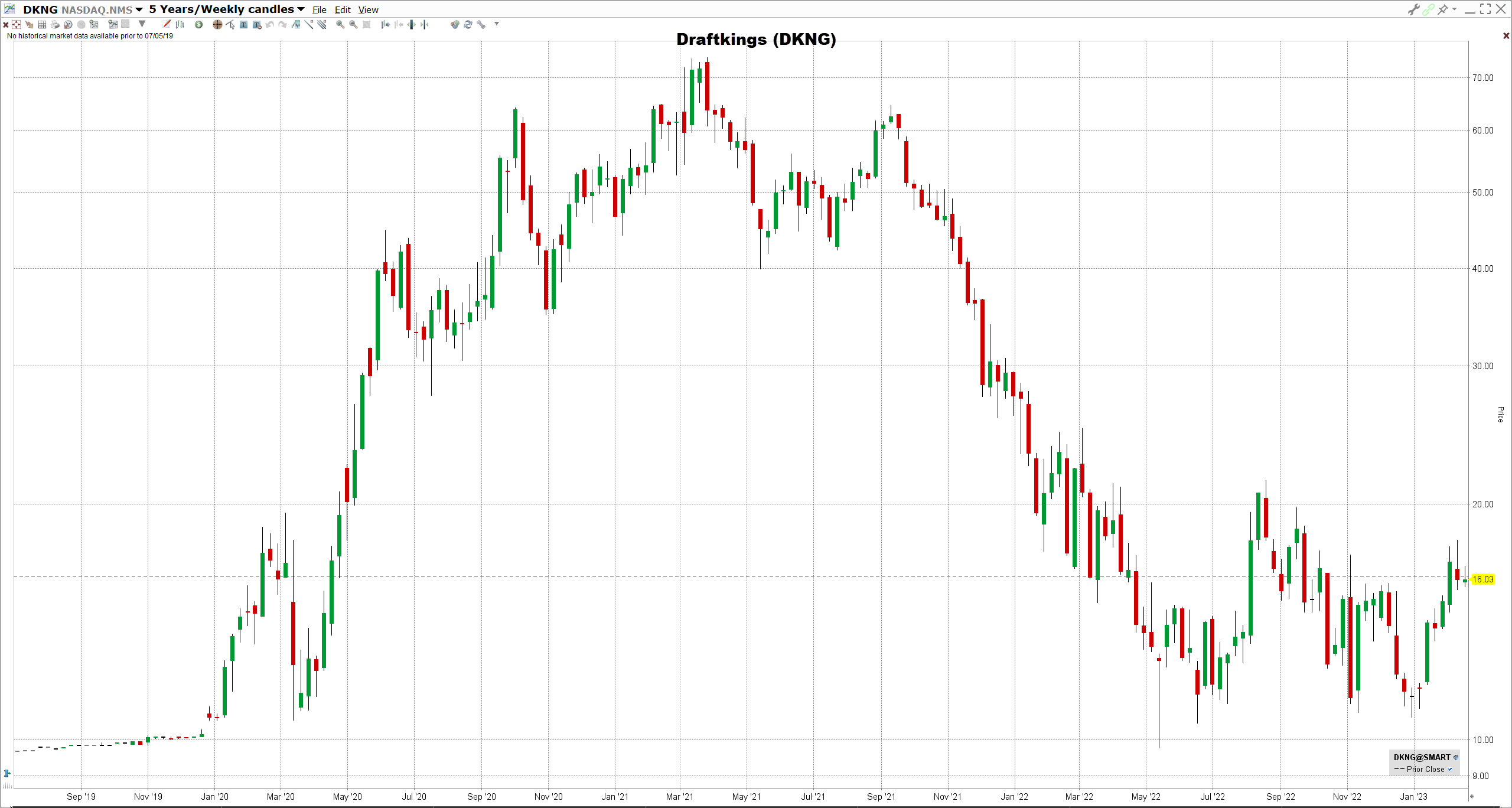Refresh chart with blue arrows icon
Screen dimensions: 1512x808
[468, 25]
